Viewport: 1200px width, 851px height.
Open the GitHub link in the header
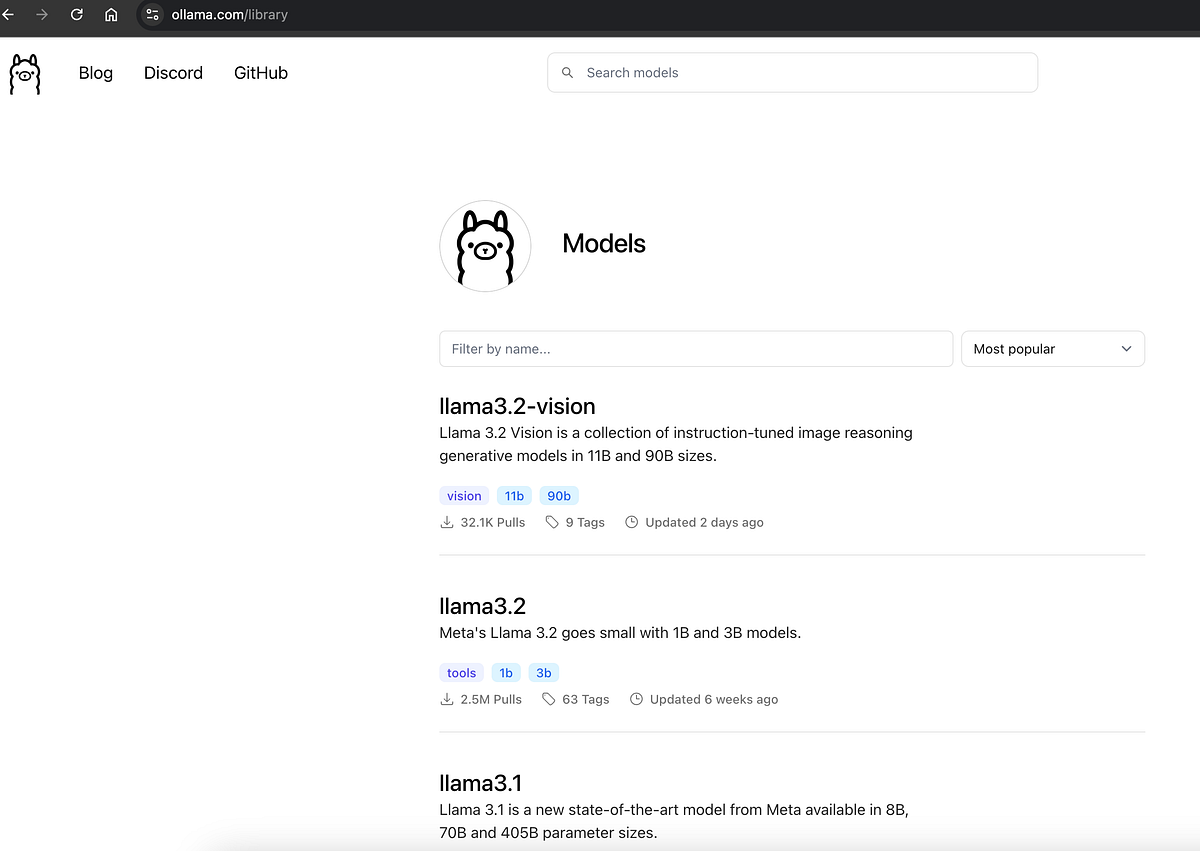coord(260,72)
